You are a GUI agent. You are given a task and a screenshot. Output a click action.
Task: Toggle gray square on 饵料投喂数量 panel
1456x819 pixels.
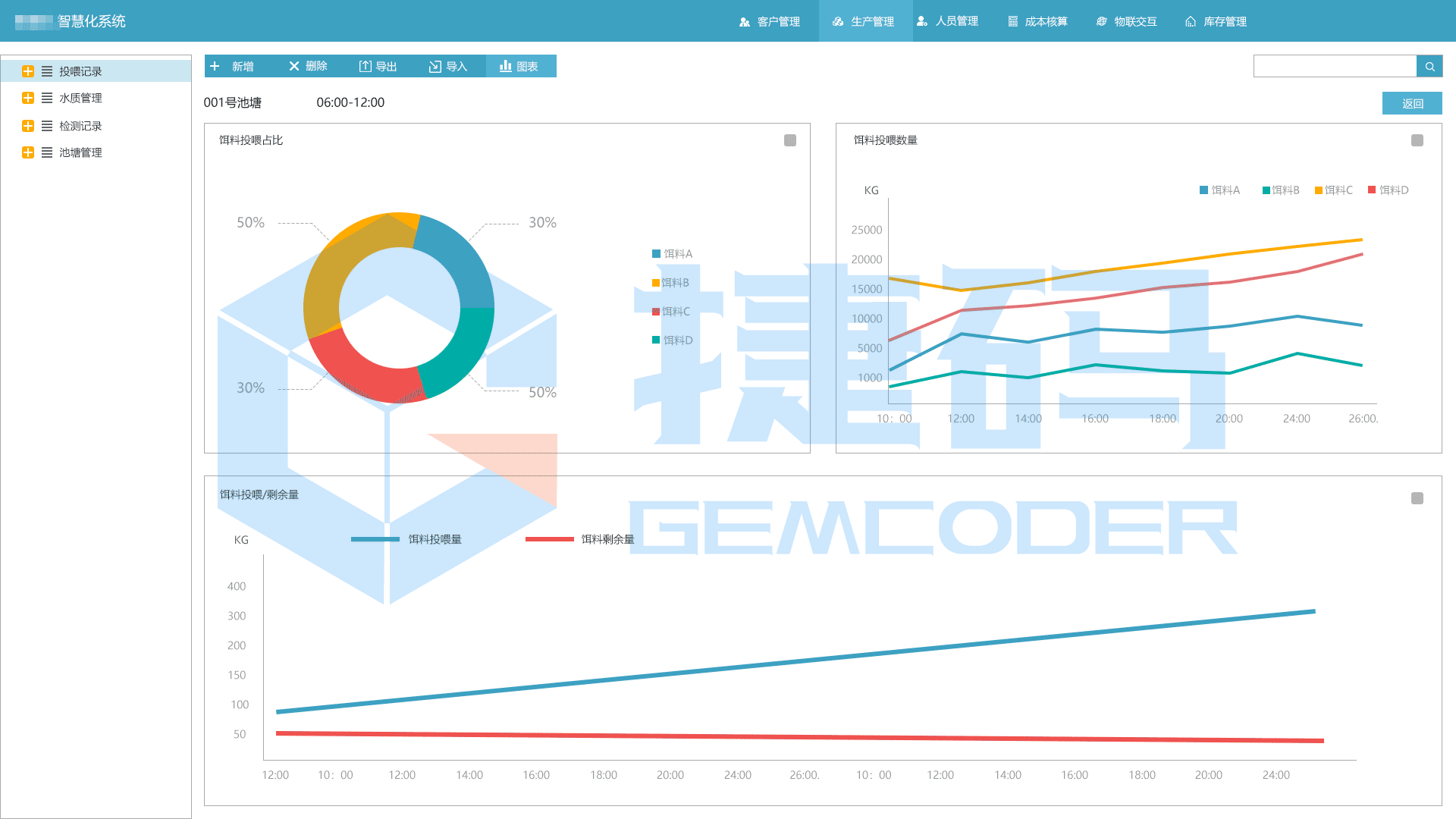(1417, 140)
